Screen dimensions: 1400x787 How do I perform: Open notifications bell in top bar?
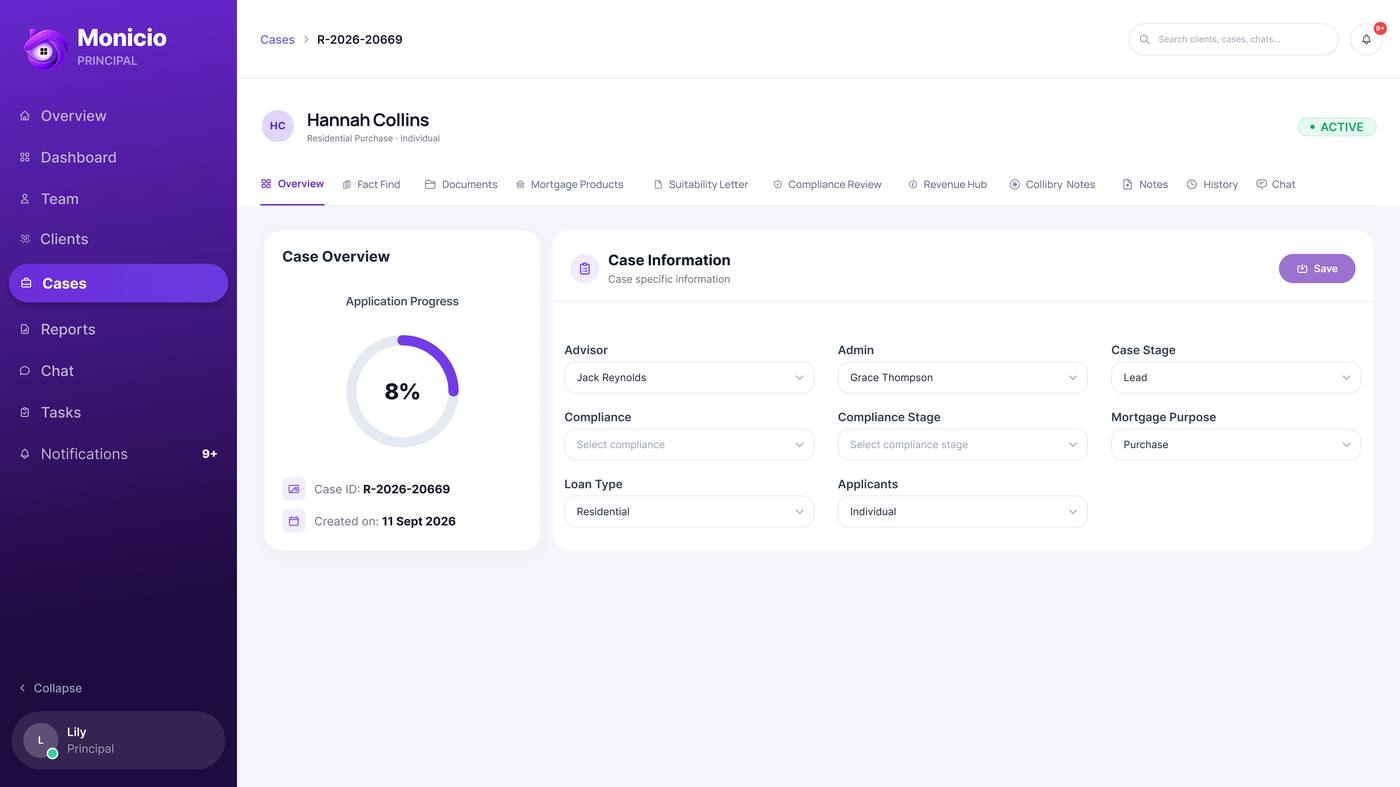(1366, 39)
